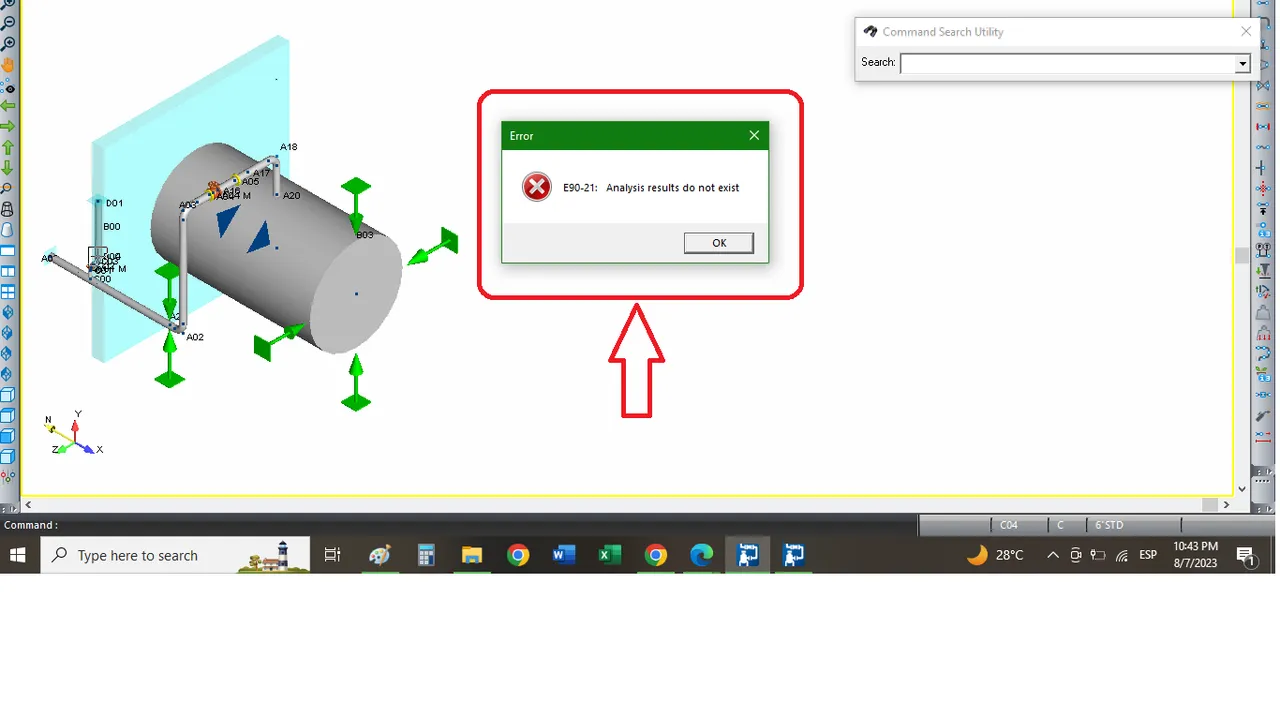Close the Error dialog with X

[754, 135]
